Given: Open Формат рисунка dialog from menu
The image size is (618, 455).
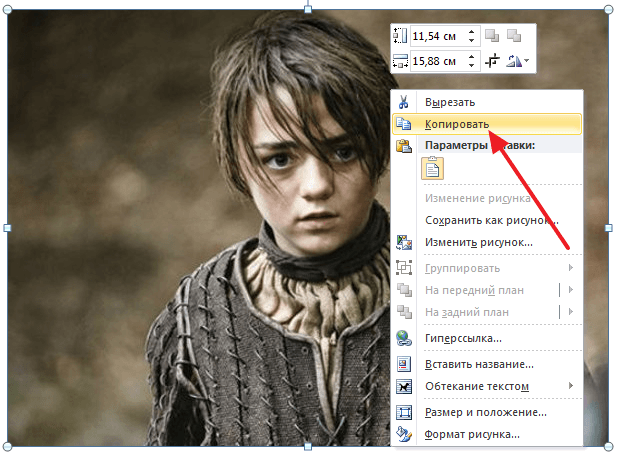Looking at the screenshot, I should pos(472,435).
